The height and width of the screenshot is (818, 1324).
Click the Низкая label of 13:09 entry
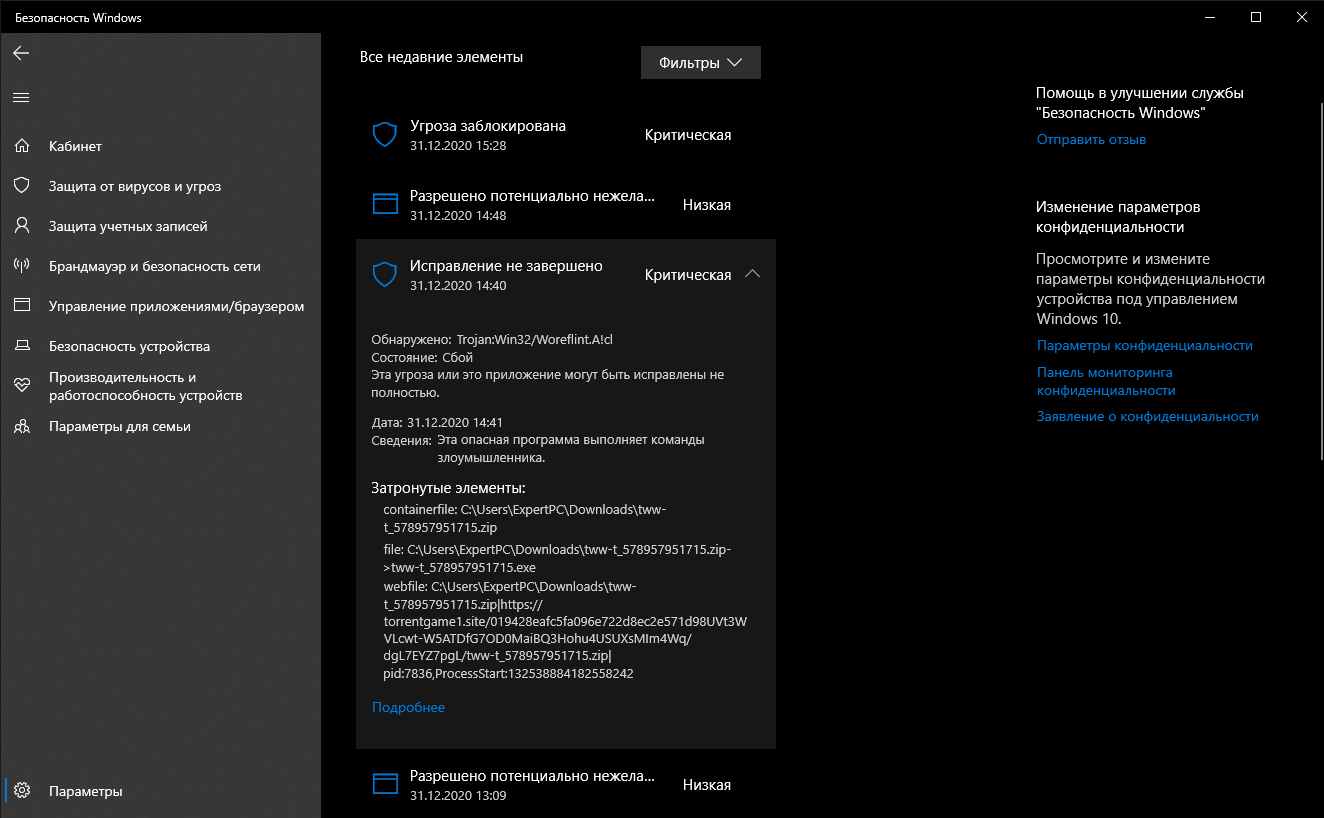[707, 785]
